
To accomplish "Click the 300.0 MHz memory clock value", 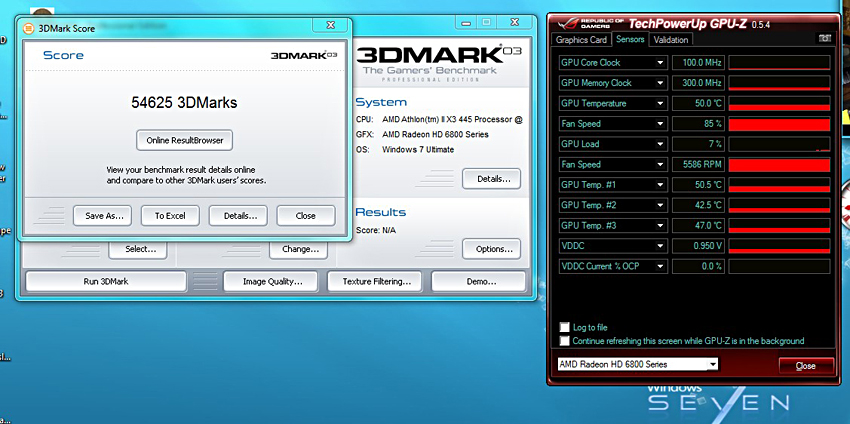I will [x=698, y=83].
